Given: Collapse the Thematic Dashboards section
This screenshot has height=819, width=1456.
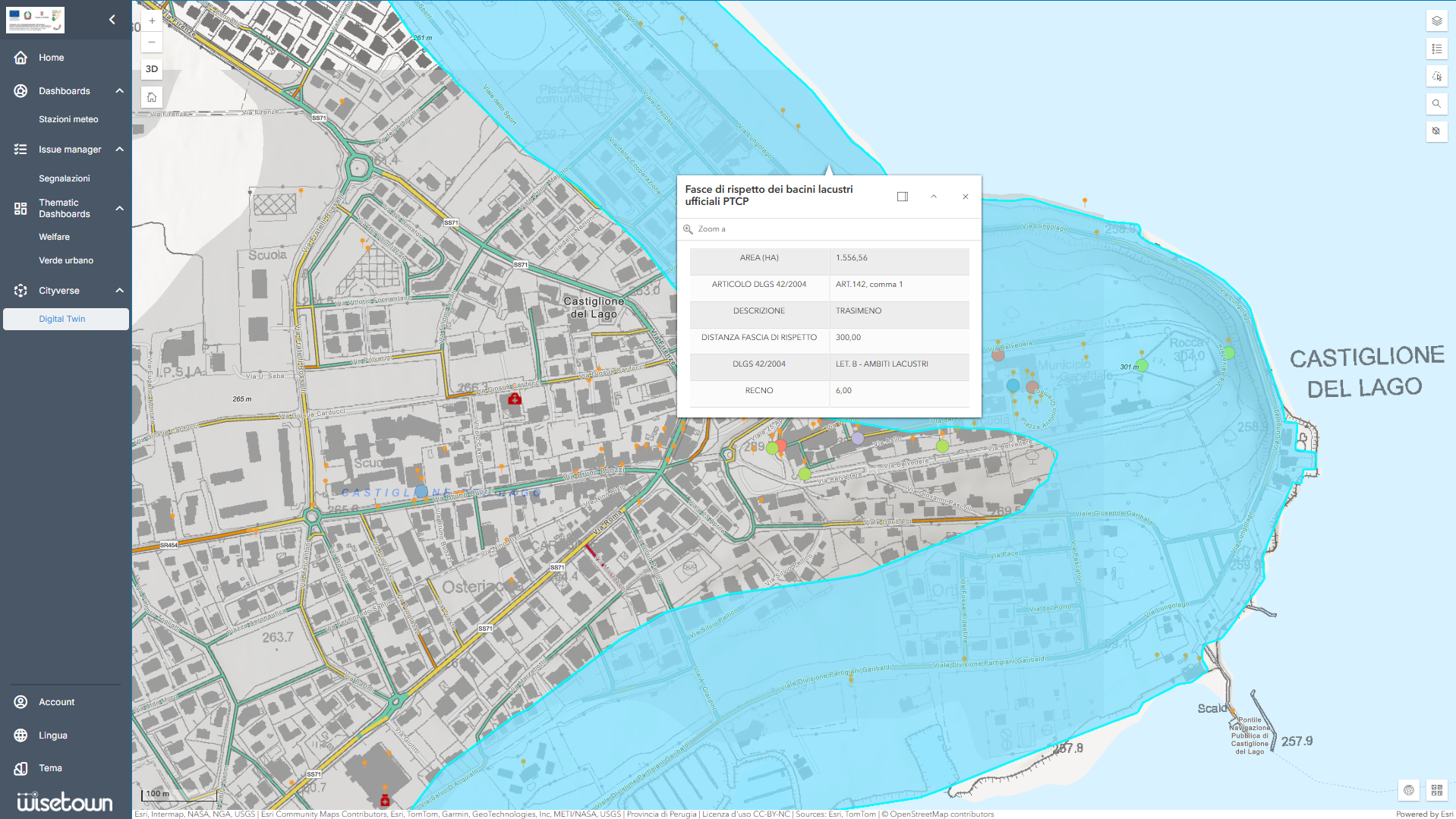Looking at the screenshot, I should [x=119, y=209].
